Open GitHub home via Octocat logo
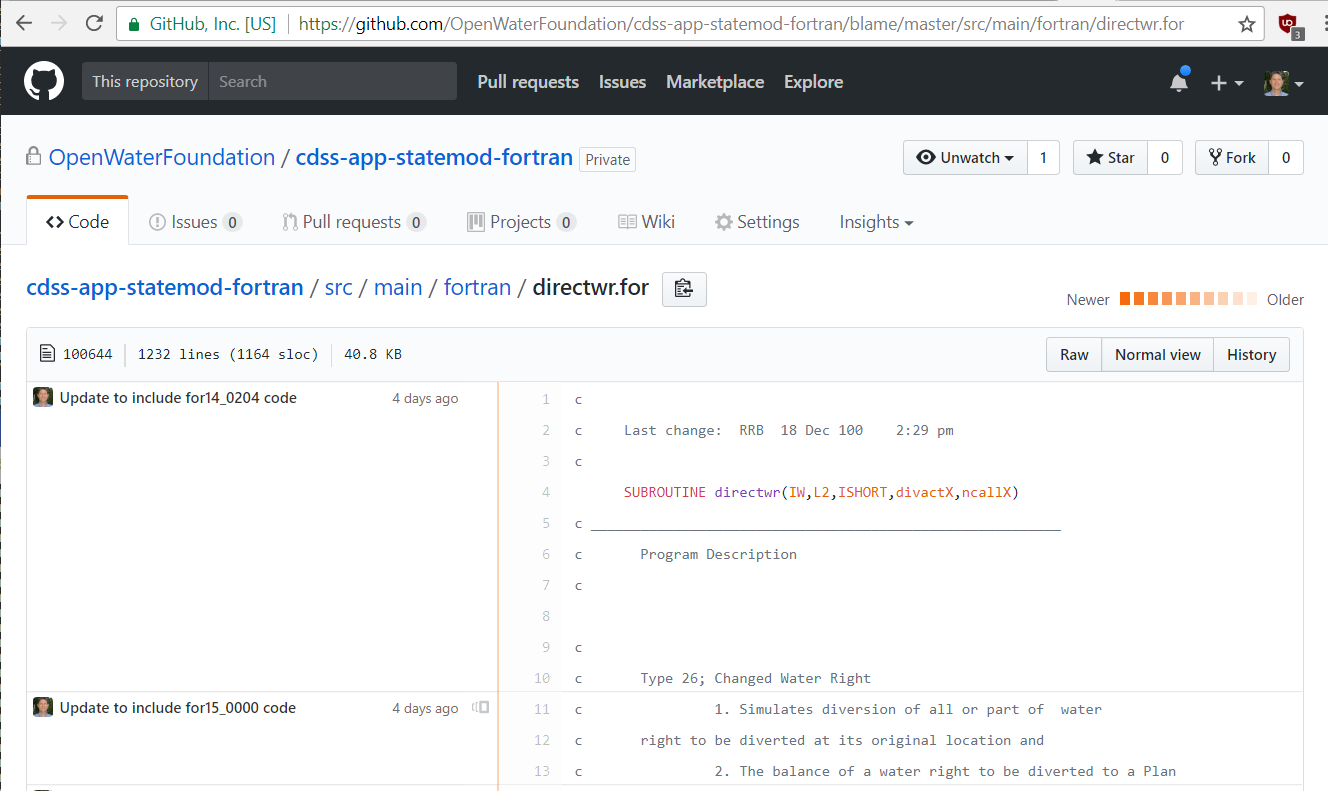The width and height of the screenshot is (1328, 791). point(44,81)
